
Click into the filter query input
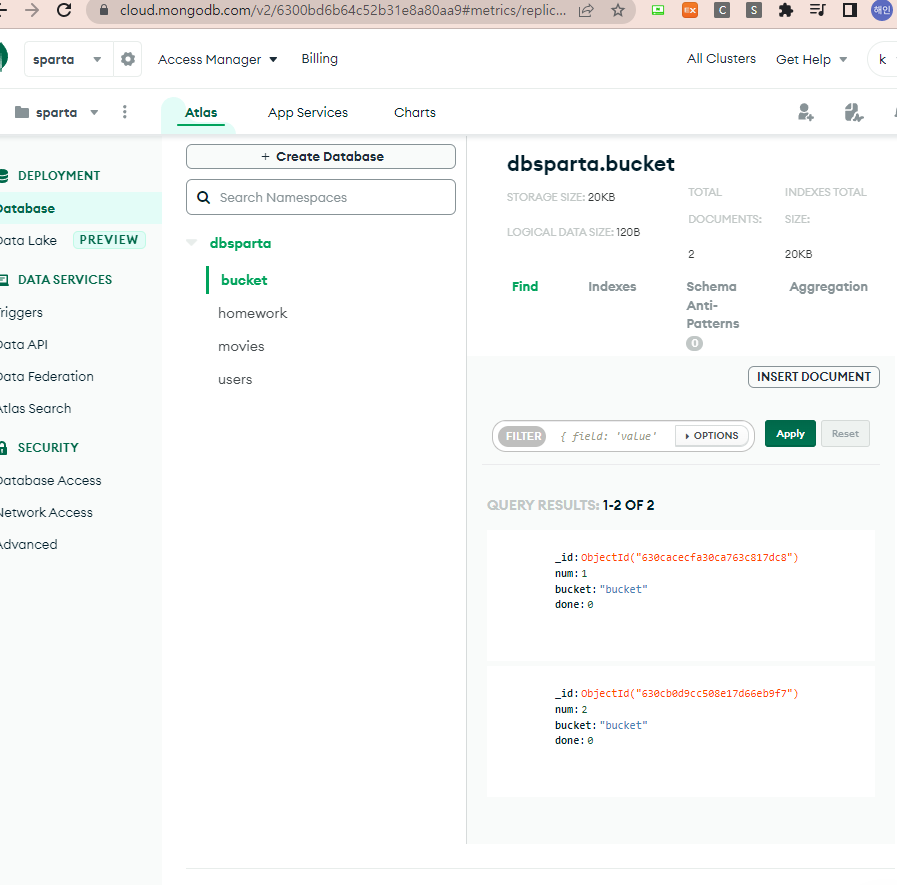point(611,436)
